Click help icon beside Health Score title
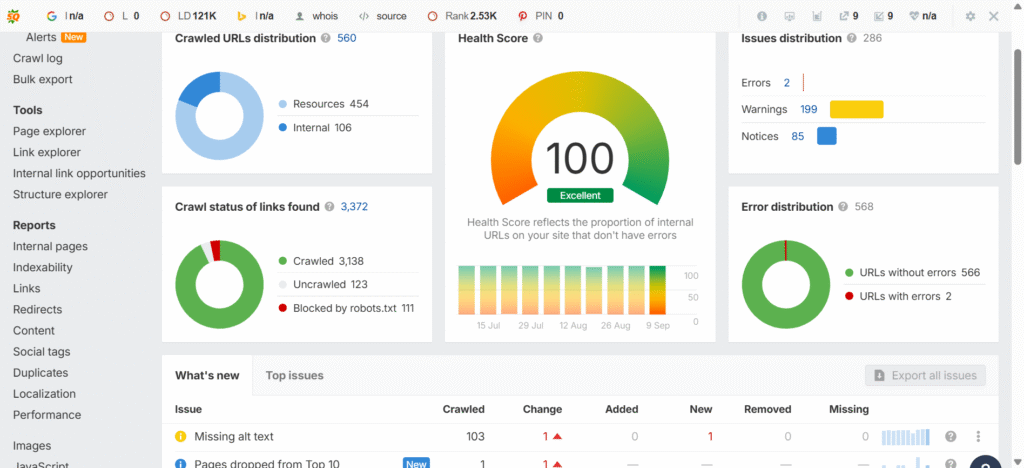Image resolution: width=1024 pixels, height=468 pixels. tap(538, 38)
